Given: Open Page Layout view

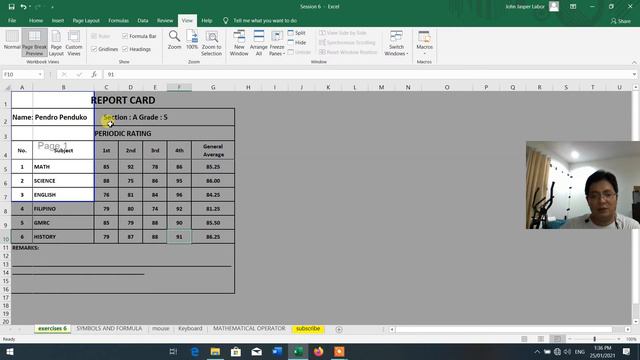Looking at the screenshot, I should coord(56,42).
